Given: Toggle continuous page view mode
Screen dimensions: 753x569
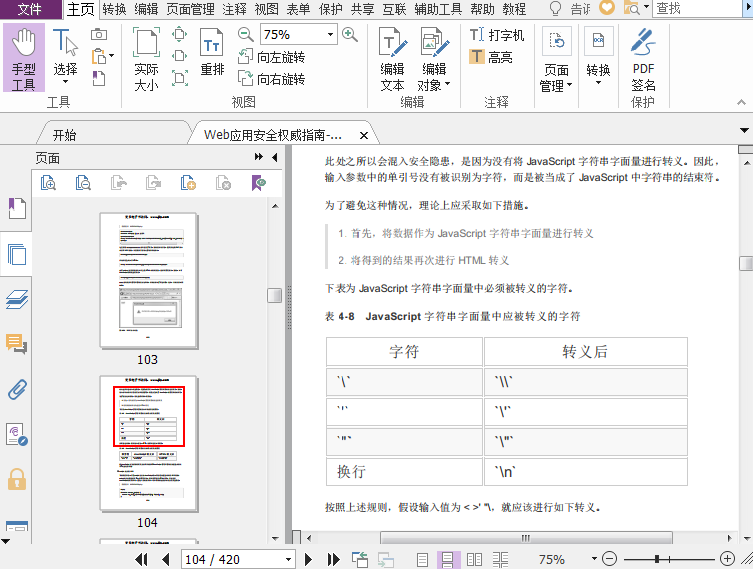Looking at the screenshot, I should coord(448,559).
